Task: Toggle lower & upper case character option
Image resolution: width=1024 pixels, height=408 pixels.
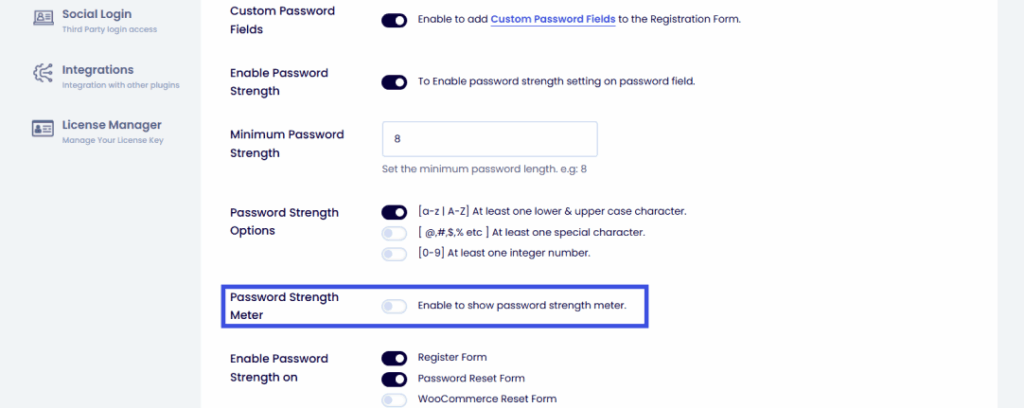Action: (x=394, y=212)
